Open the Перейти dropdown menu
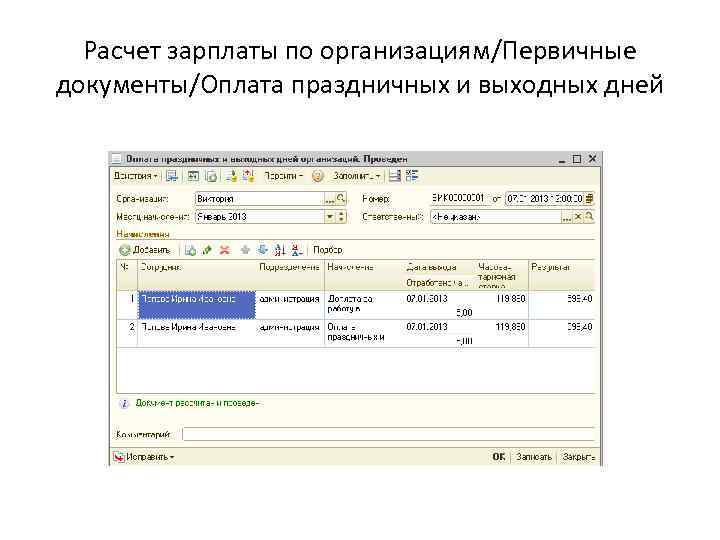720x540 pixels. point(283,176)
